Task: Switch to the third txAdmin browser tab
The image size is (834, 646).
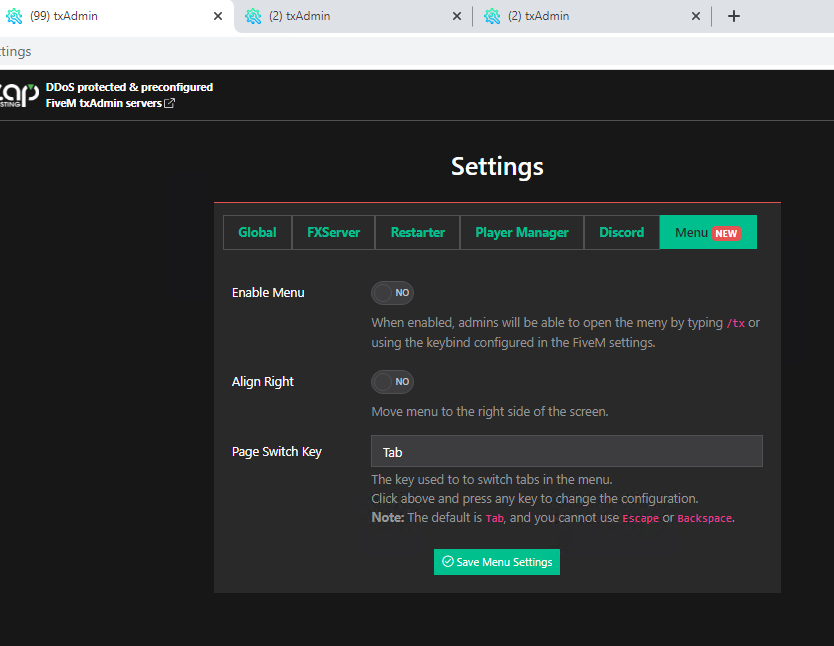Action: (x=580, y=16)
